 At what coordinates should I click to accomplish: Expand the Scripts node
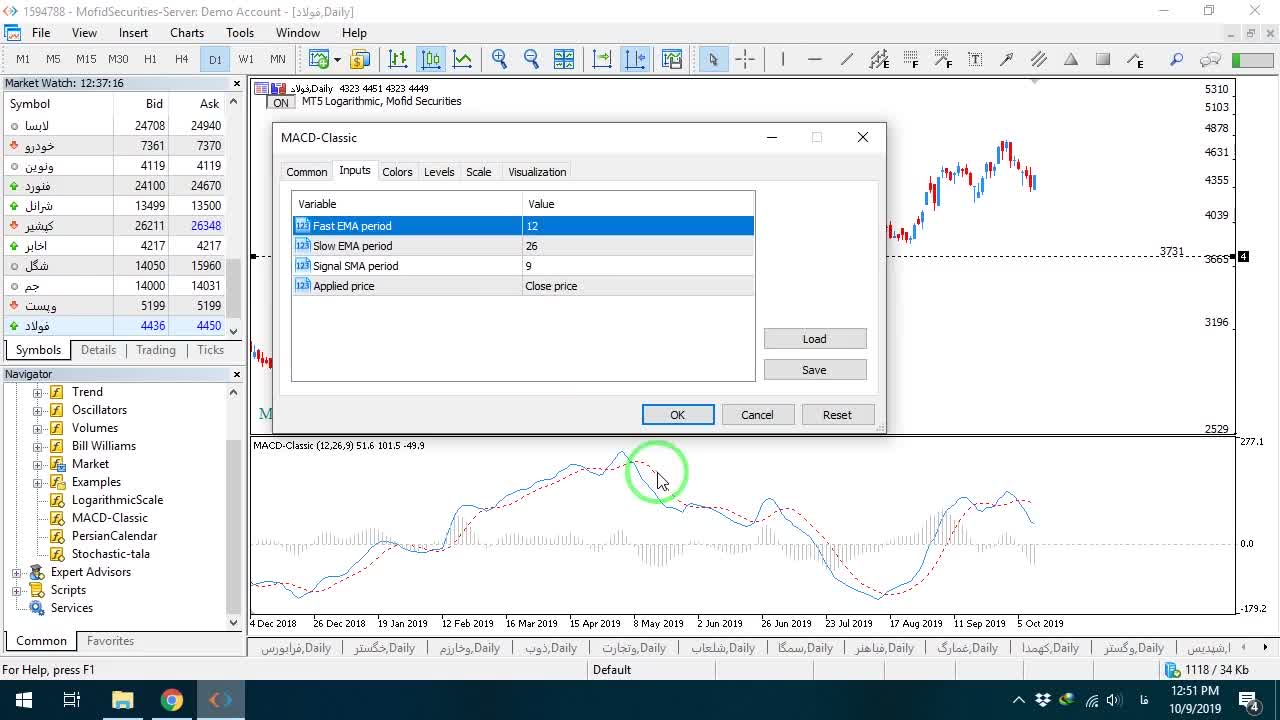(16, 590)
